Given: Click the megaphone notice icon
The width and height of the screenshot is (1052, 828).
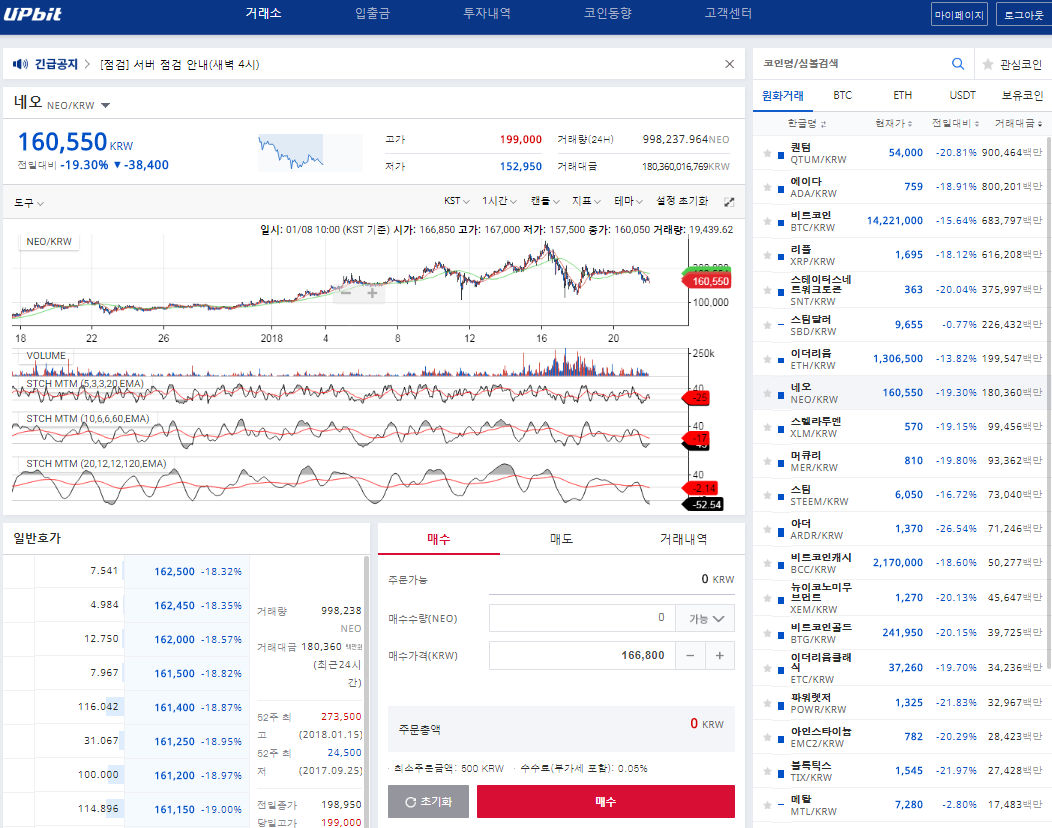Looking at the screenshot, I should pyautogui.click(x=20, y=64).
